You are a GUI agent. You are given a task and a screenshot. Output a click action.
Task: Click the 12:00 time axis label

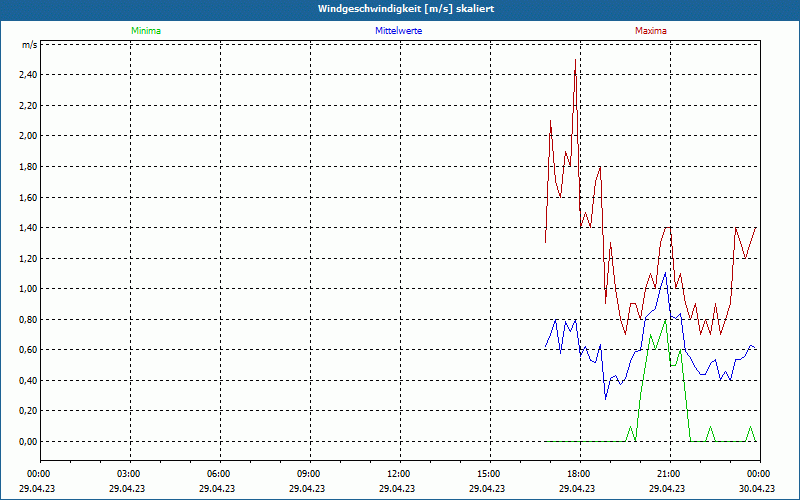pos(398,474)
